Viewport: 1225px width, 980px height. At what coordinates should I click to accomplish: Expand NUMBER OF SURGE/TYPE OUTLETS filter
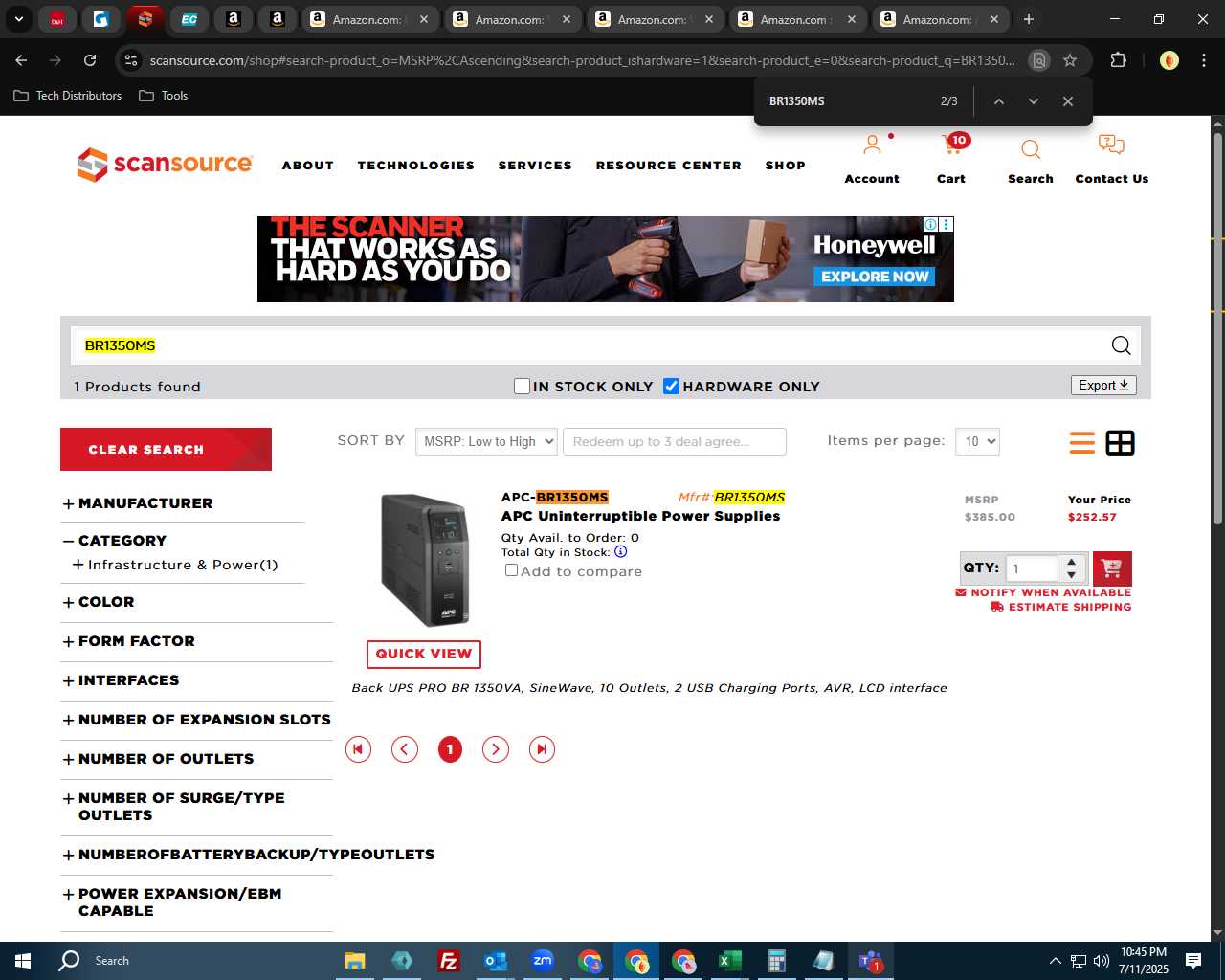click(x=174, y=807)
